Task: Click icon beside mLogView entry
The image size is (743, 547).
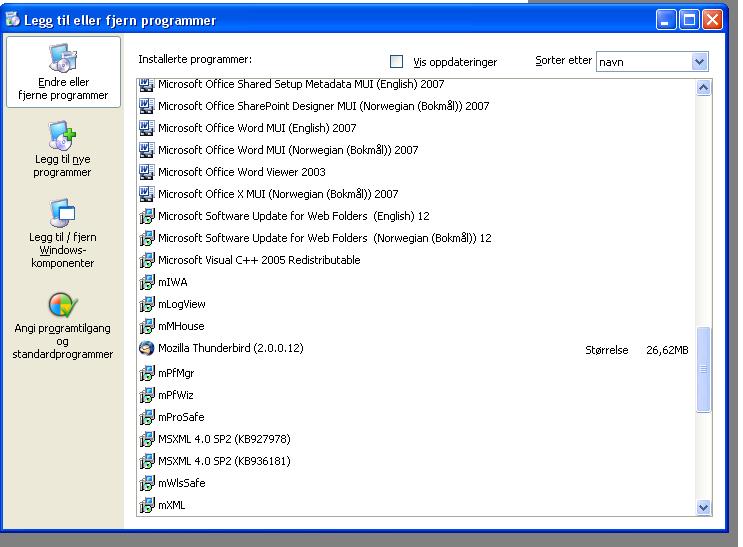Action: click(x=147, y=304)
